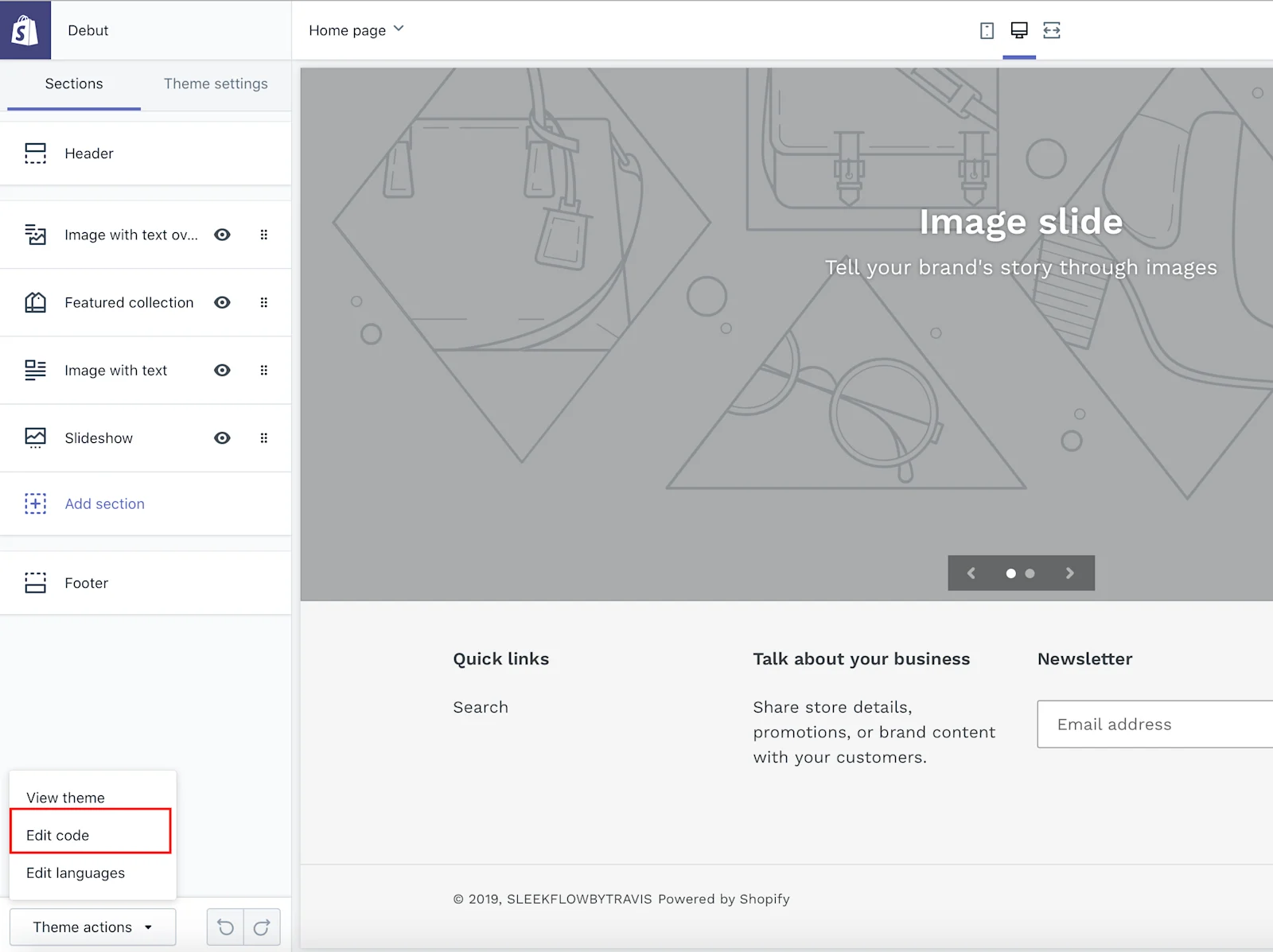The height and width of the screenshot is (952, 1273).
Task: Expand the Image with text section options
Action: tap(264, 370)
